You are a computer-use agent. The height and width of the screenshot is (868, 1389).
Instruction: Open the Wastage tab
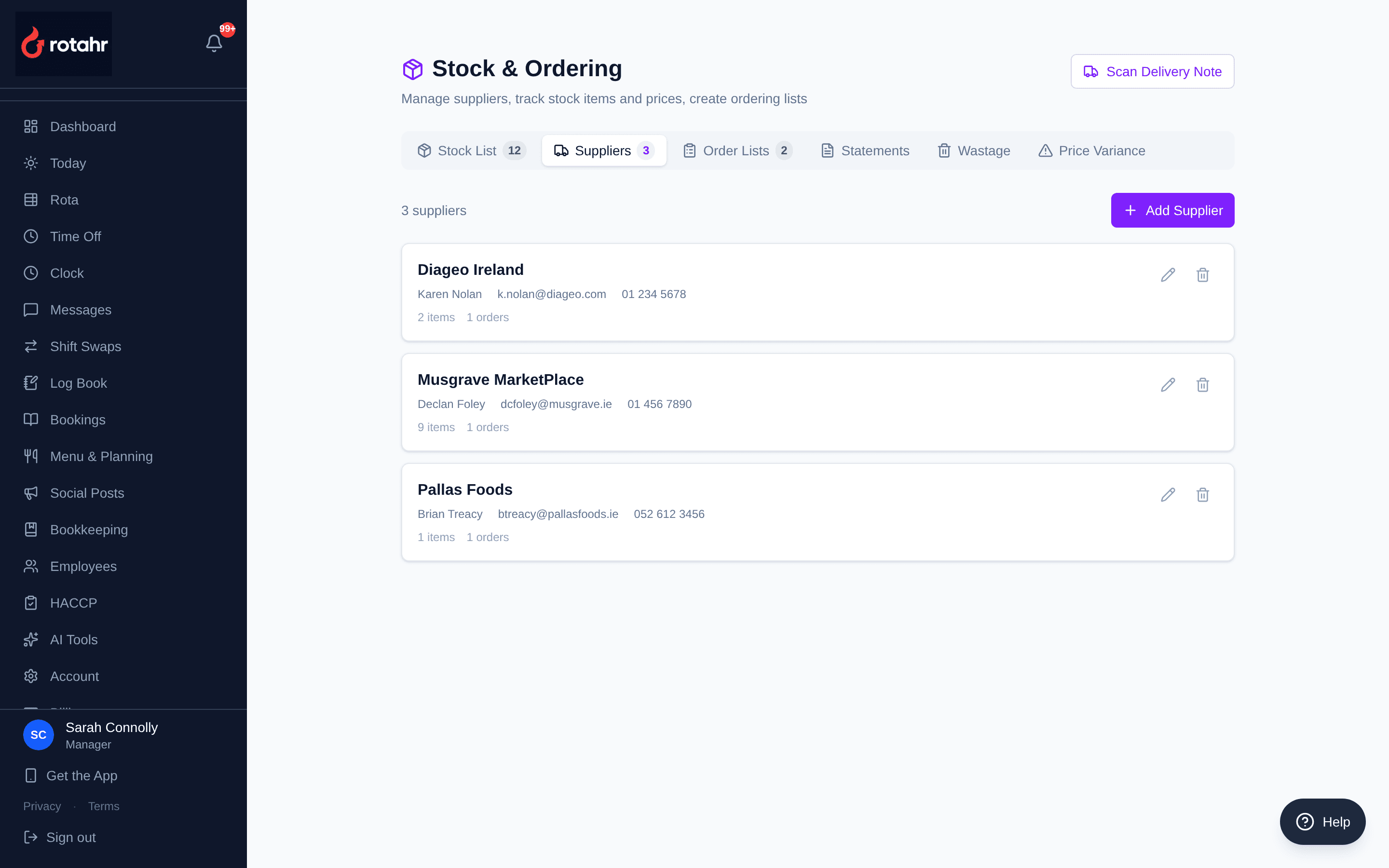tap(974, 150)
